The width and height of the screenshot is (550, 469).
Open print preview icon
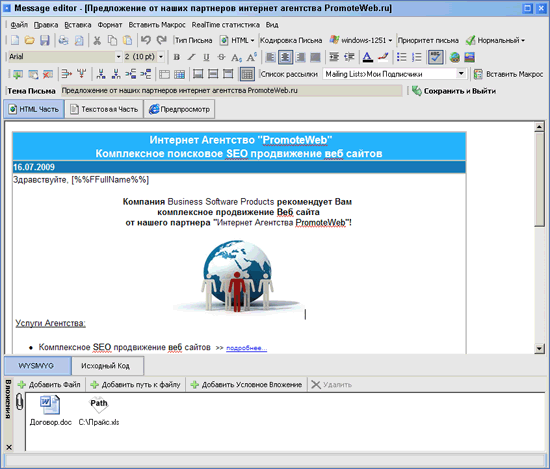click(79, 40)
